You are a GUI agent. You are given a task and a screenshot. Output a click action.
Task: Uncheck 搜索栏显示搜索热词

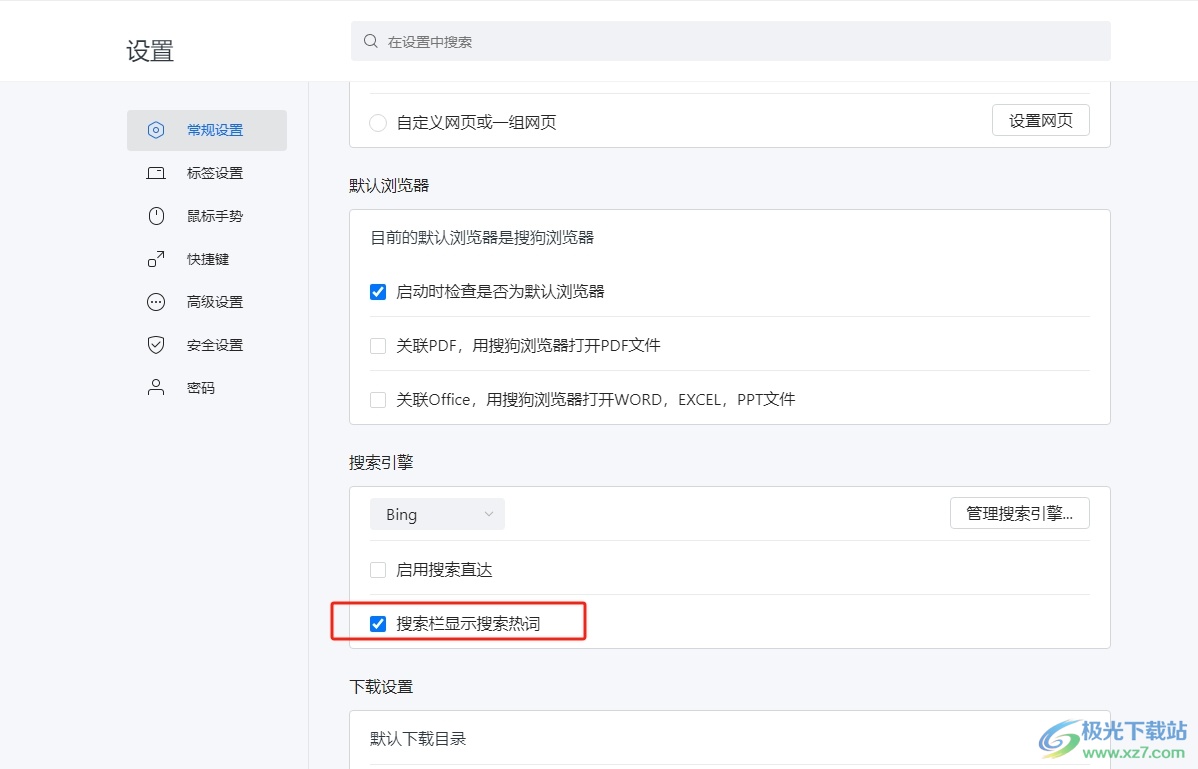click(x=378, y=624)
